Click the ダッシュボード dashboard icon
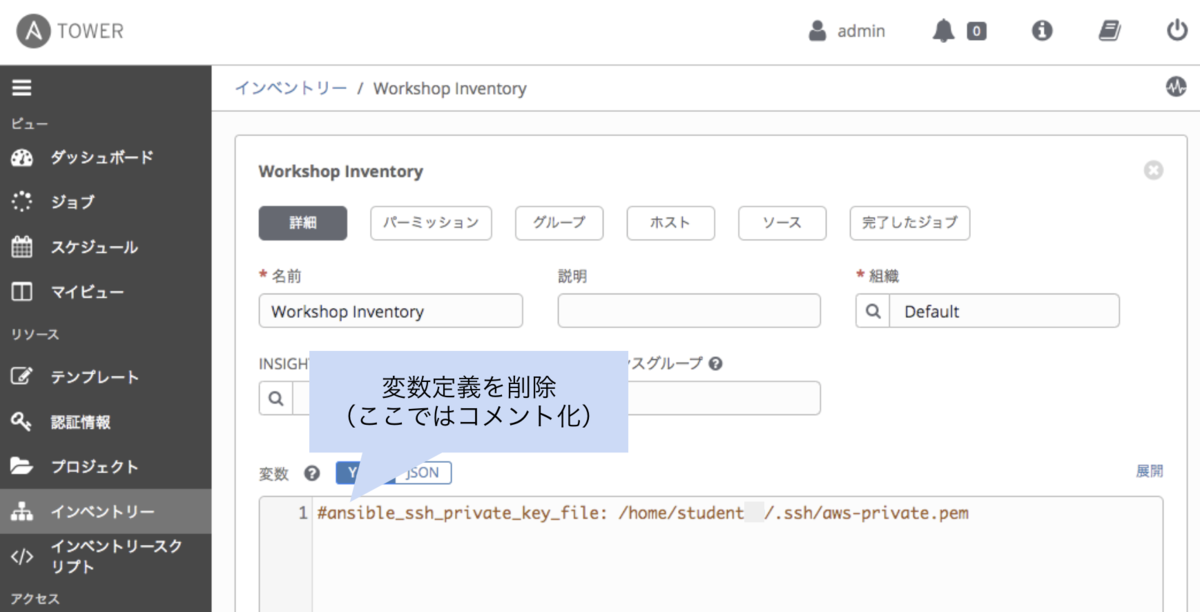1200x612 pixels. tap(22, 157)
